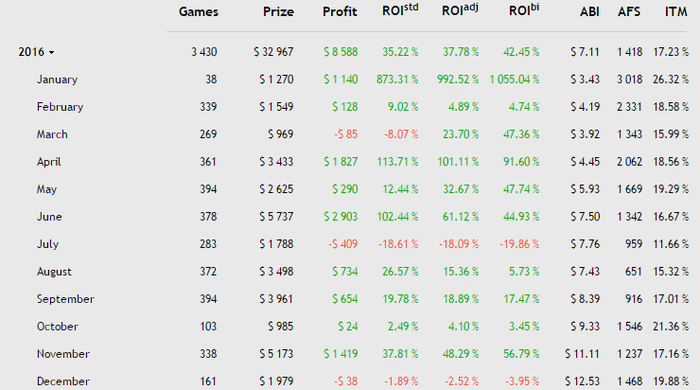Select the November row label
Image resolution: width=700 pixels, height=390 pixels.
tap(63, 354)
